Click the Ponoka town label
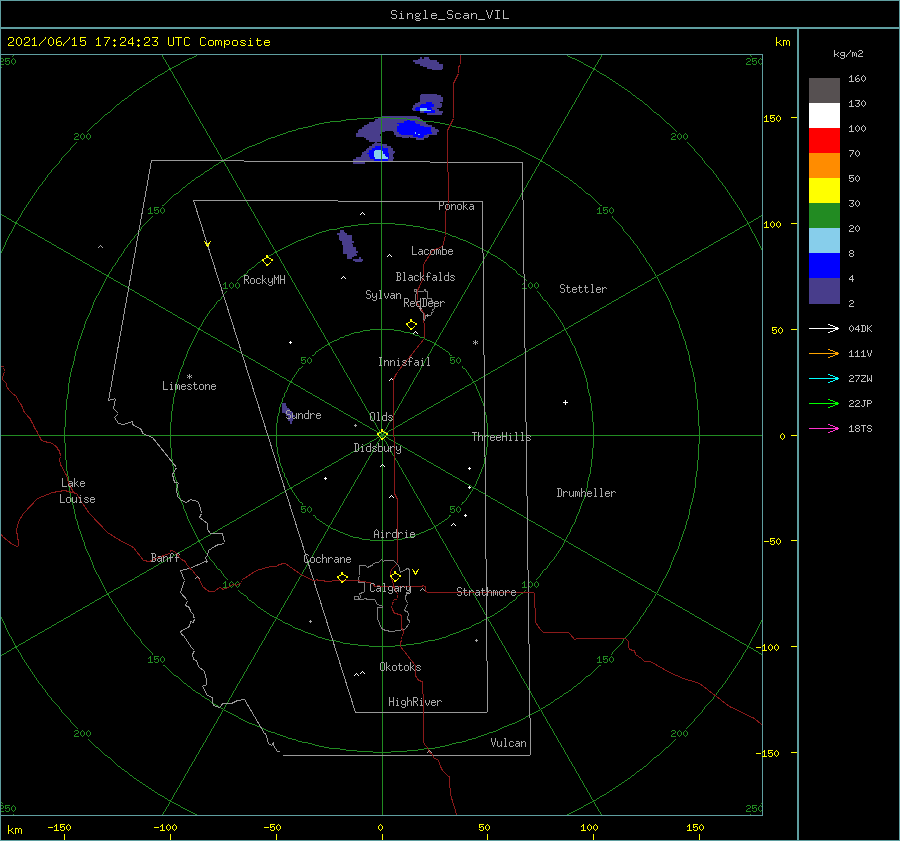 pyautogui.click(x=456, y=206)
